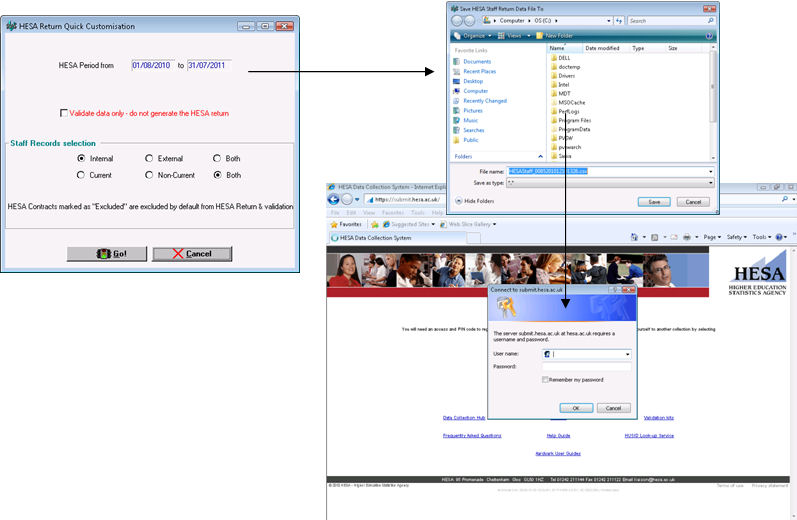Click Save in the Save HESA dialog
The image size is (797, 520).
click(x=654, y=202)
